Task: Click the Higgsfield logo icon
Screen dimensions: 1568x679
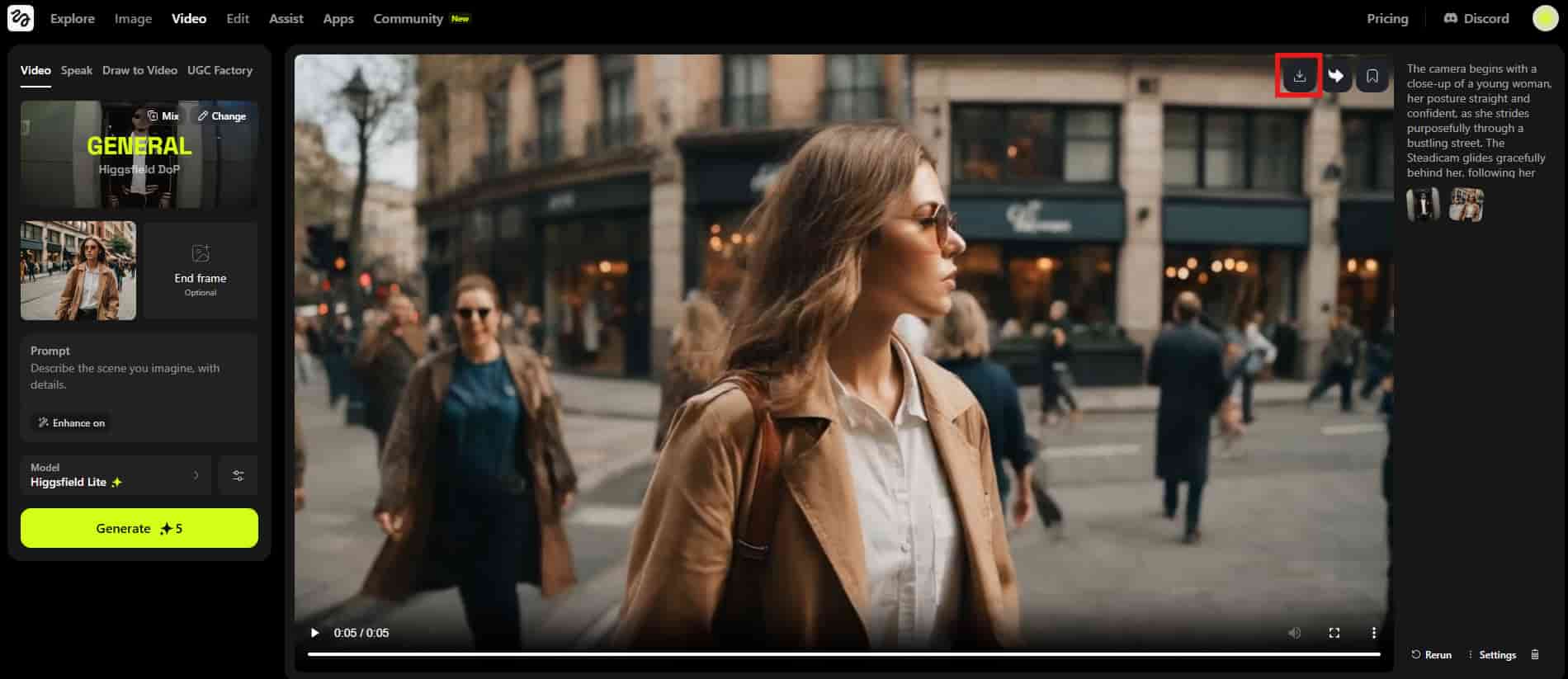Action: click(21, 18)
